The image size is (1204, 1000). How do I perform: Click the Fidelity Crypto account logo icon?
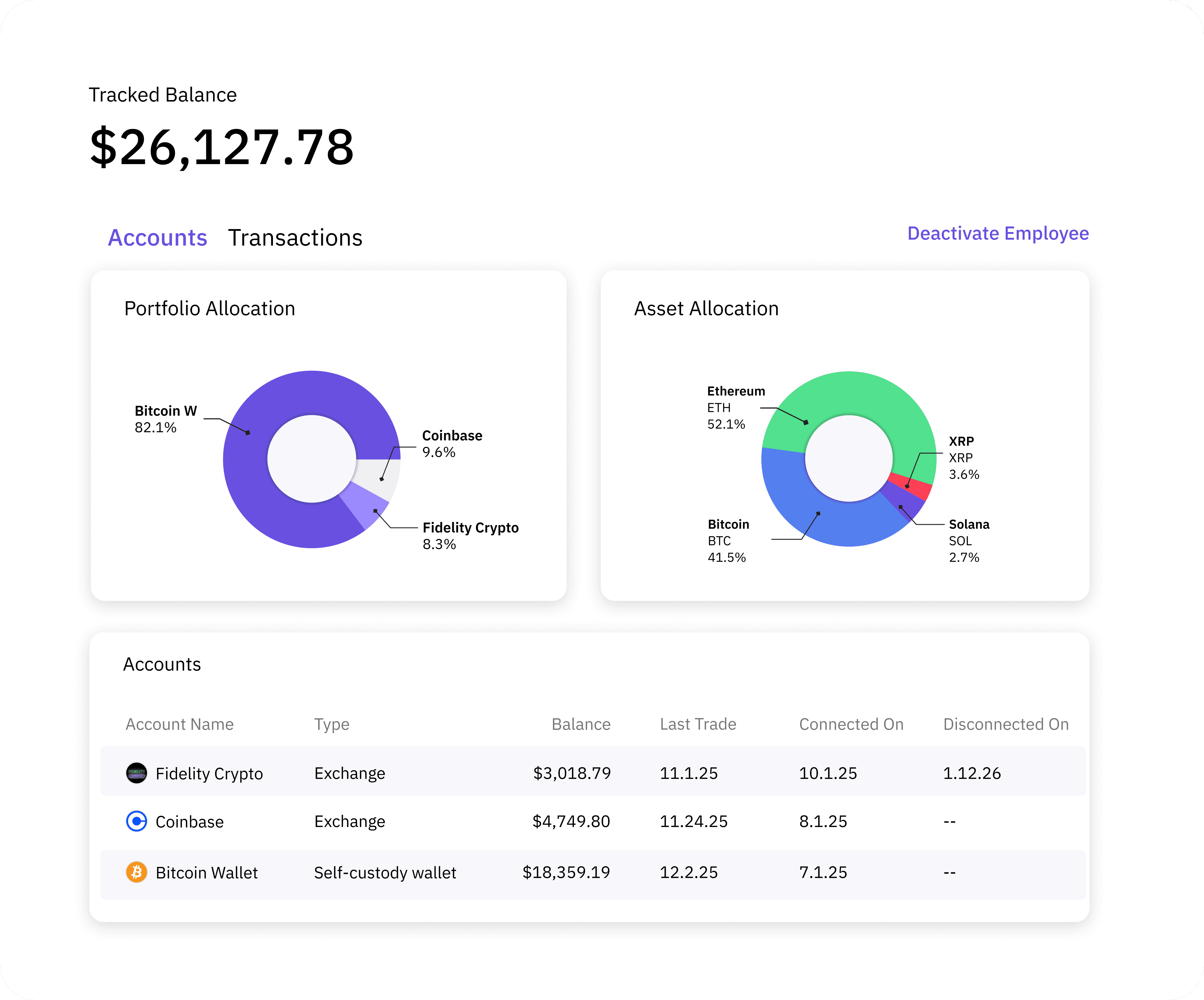136,773
